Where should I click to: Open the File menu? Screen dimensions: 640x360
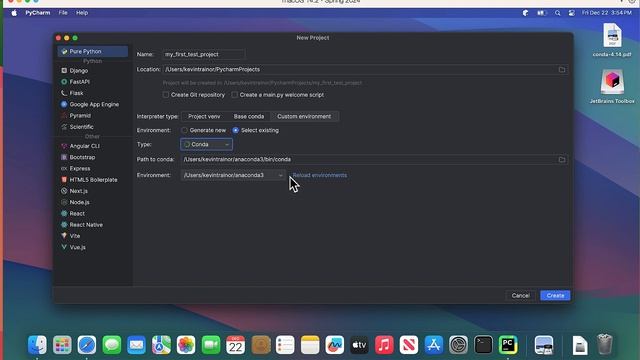(x=63, y=13)
